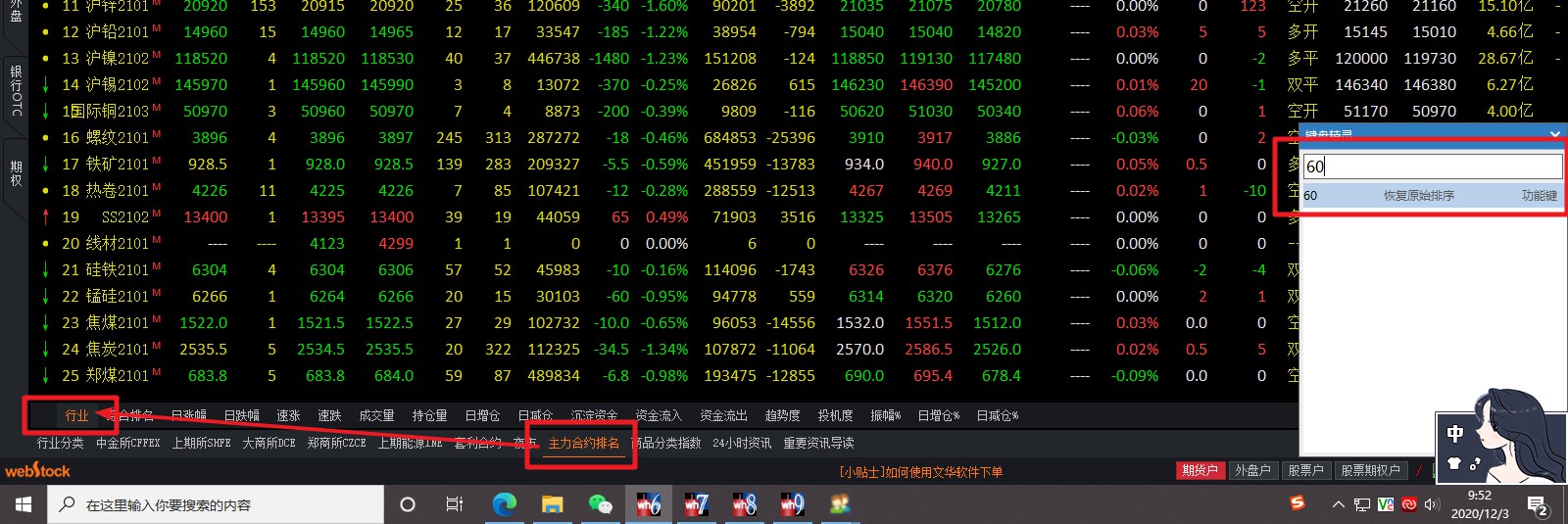Screen dimensions: 1568x524
Task: Open the wh9 app in taskbar
Action: tap(792, 504)
